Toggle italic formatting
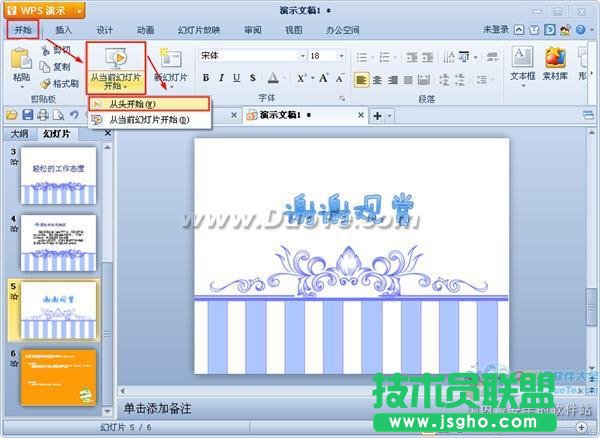Viewport: 600px width, 438px height. click(221, 78)
